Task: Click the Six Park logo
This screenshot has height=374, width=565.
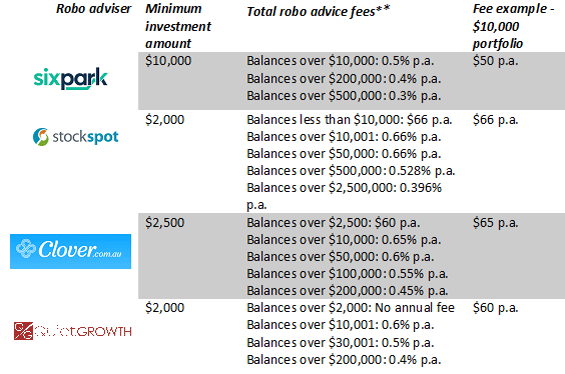Action: point(71,79)
